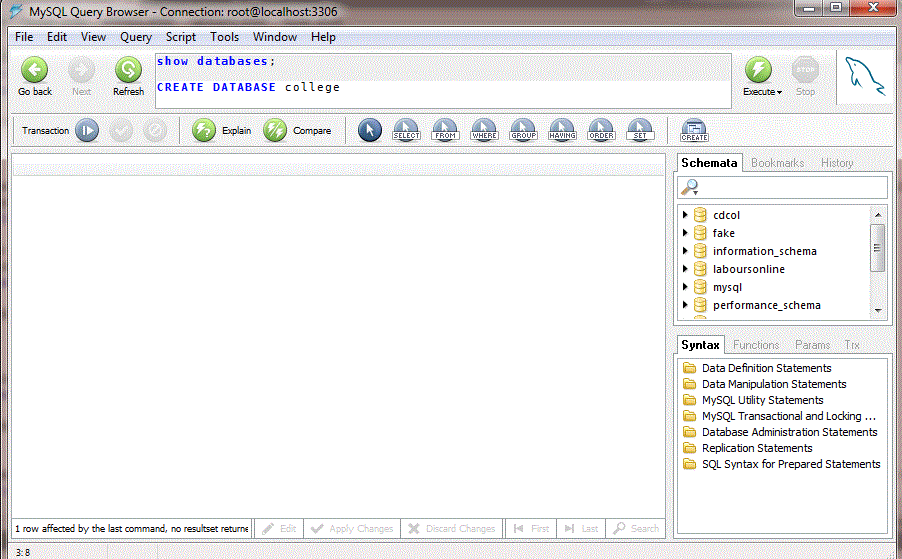Switch to the History tab
The width and height of the screenshot is (902, 559).
click(x=837, y=163)
